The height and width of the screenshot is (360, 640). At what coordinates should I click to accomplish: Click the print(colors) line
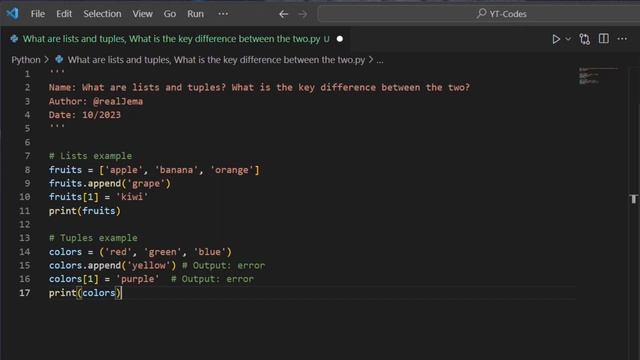[84, 293]
